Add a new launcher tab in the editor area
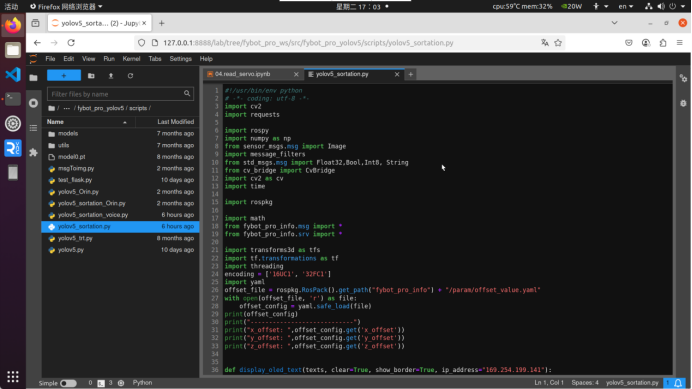Viewport: 692px width, 389px height. 410,74
